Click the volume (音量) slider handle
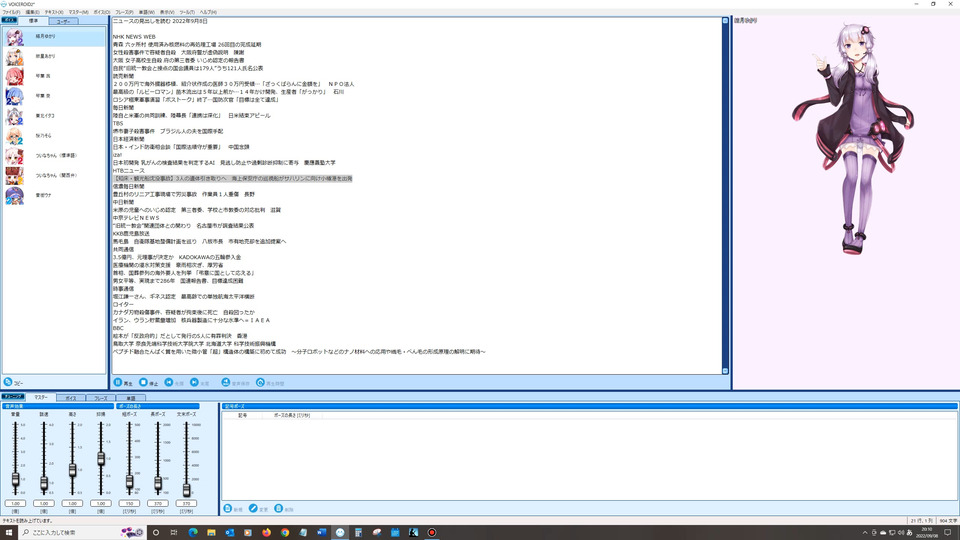Viewport: 960px width, 540px height. pos(15,480)
